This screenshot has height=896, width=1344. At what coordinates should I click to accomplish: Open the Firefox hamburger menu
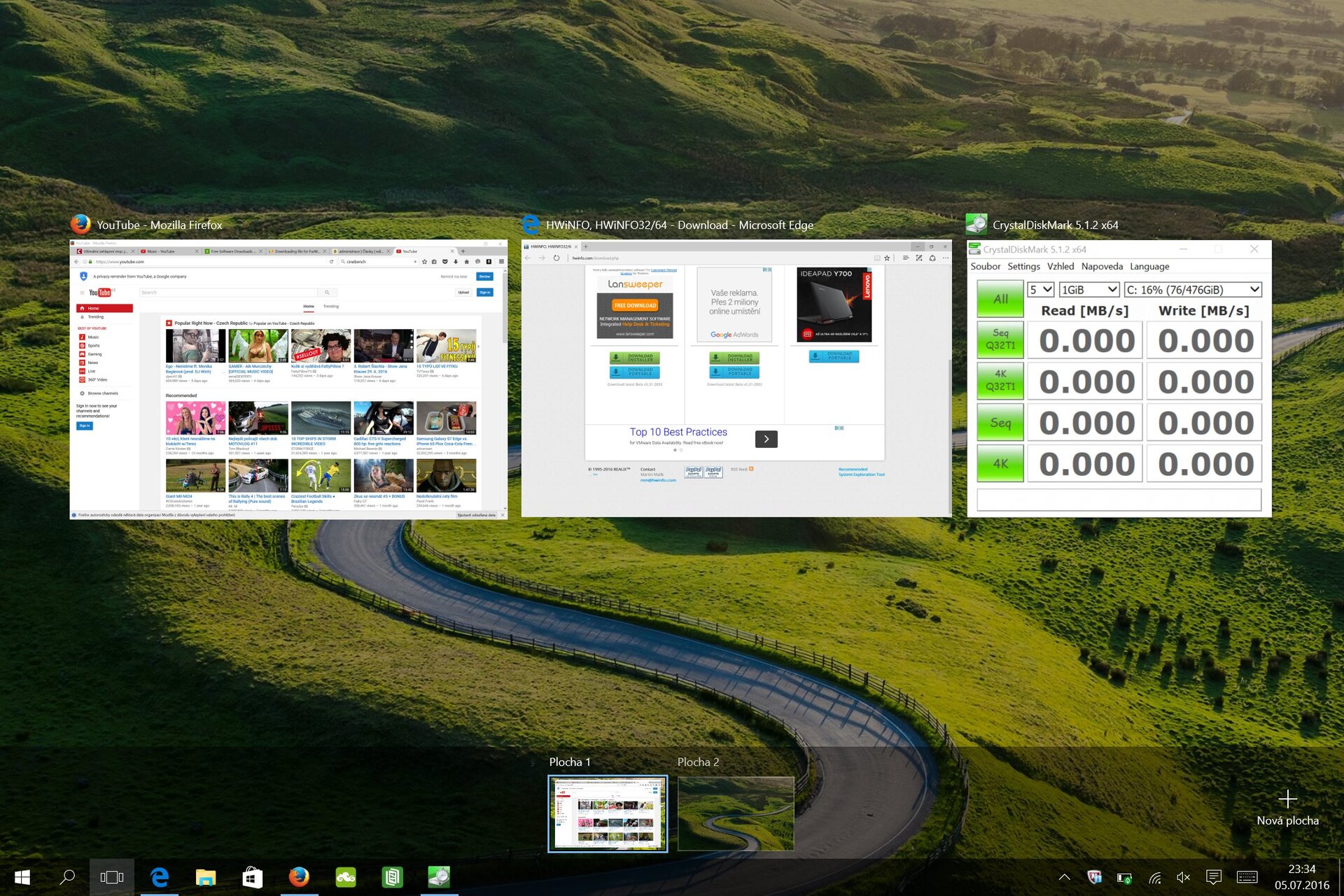tap(503, 261)
